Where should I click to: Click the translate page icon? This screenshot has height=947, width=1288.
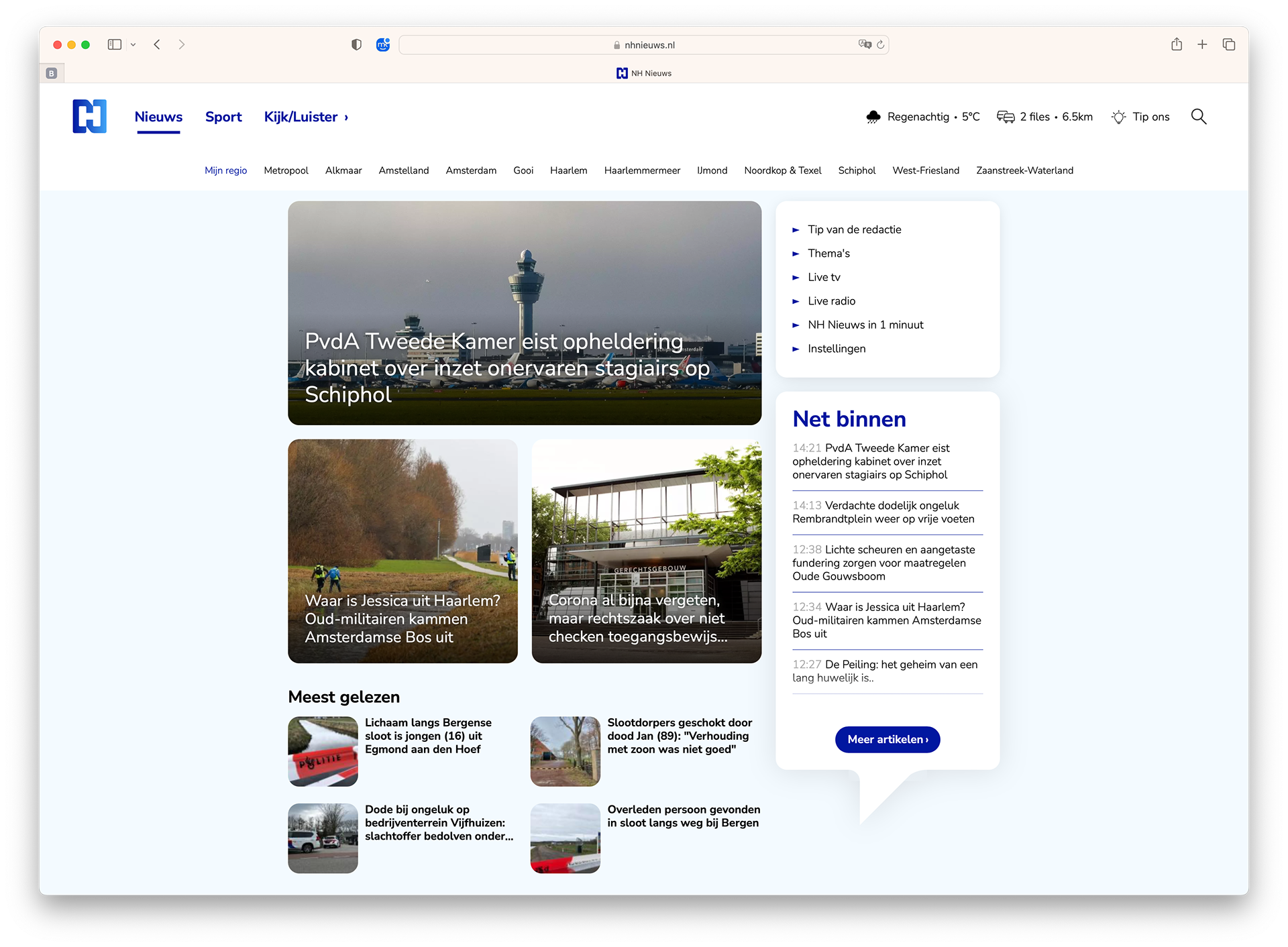(x=865, y=44)
